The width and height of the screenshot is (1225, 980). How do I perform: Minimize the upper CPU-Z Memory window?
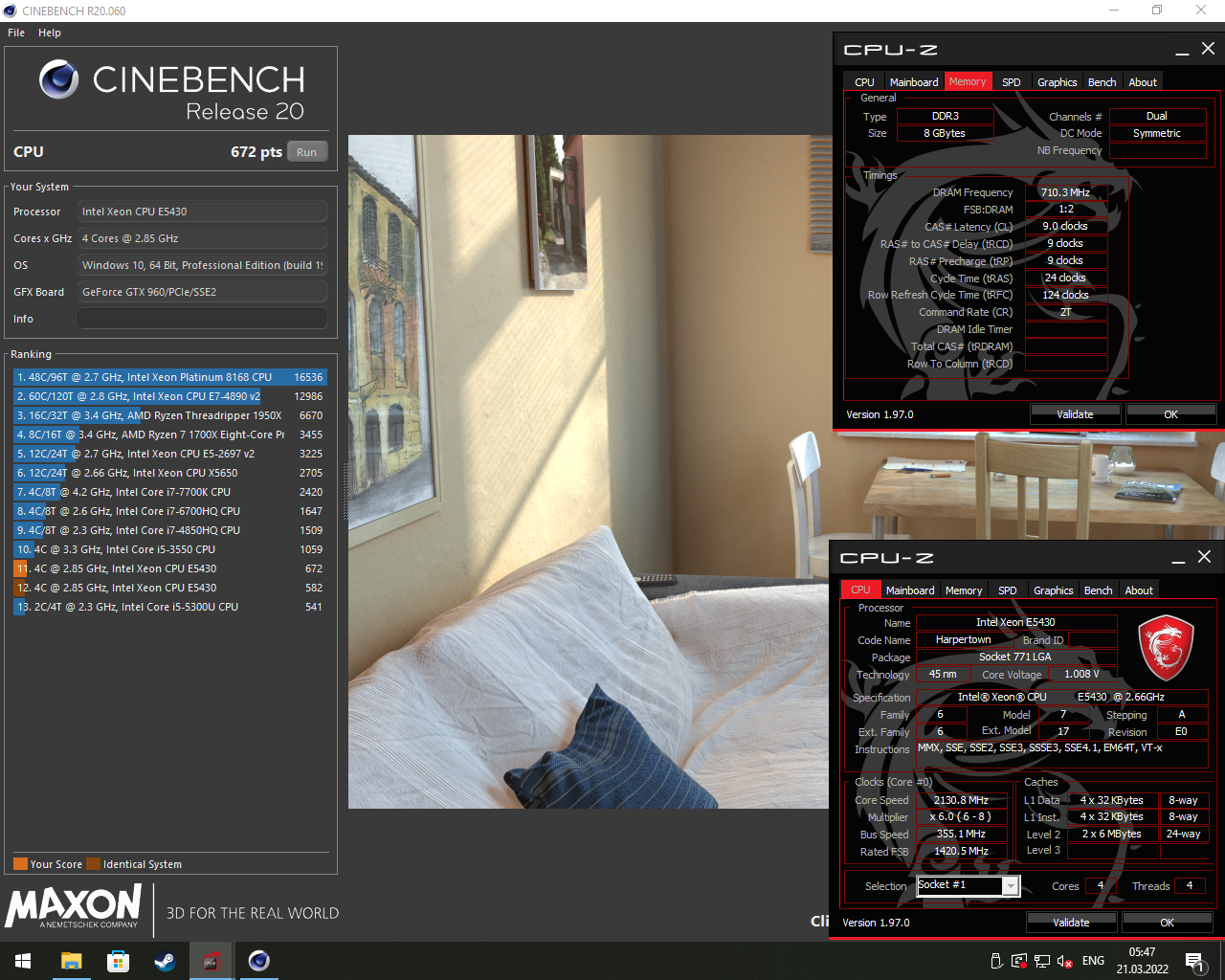pos(1182,50)
